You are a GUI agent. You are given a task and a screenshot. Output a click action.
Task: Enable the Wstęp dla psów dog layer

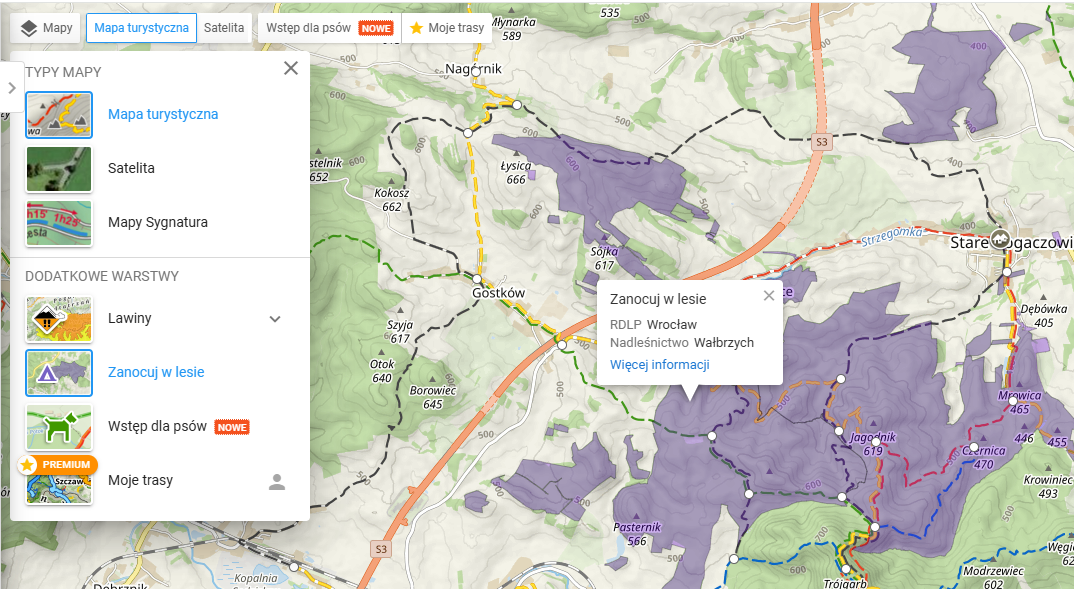coord(59,427)
